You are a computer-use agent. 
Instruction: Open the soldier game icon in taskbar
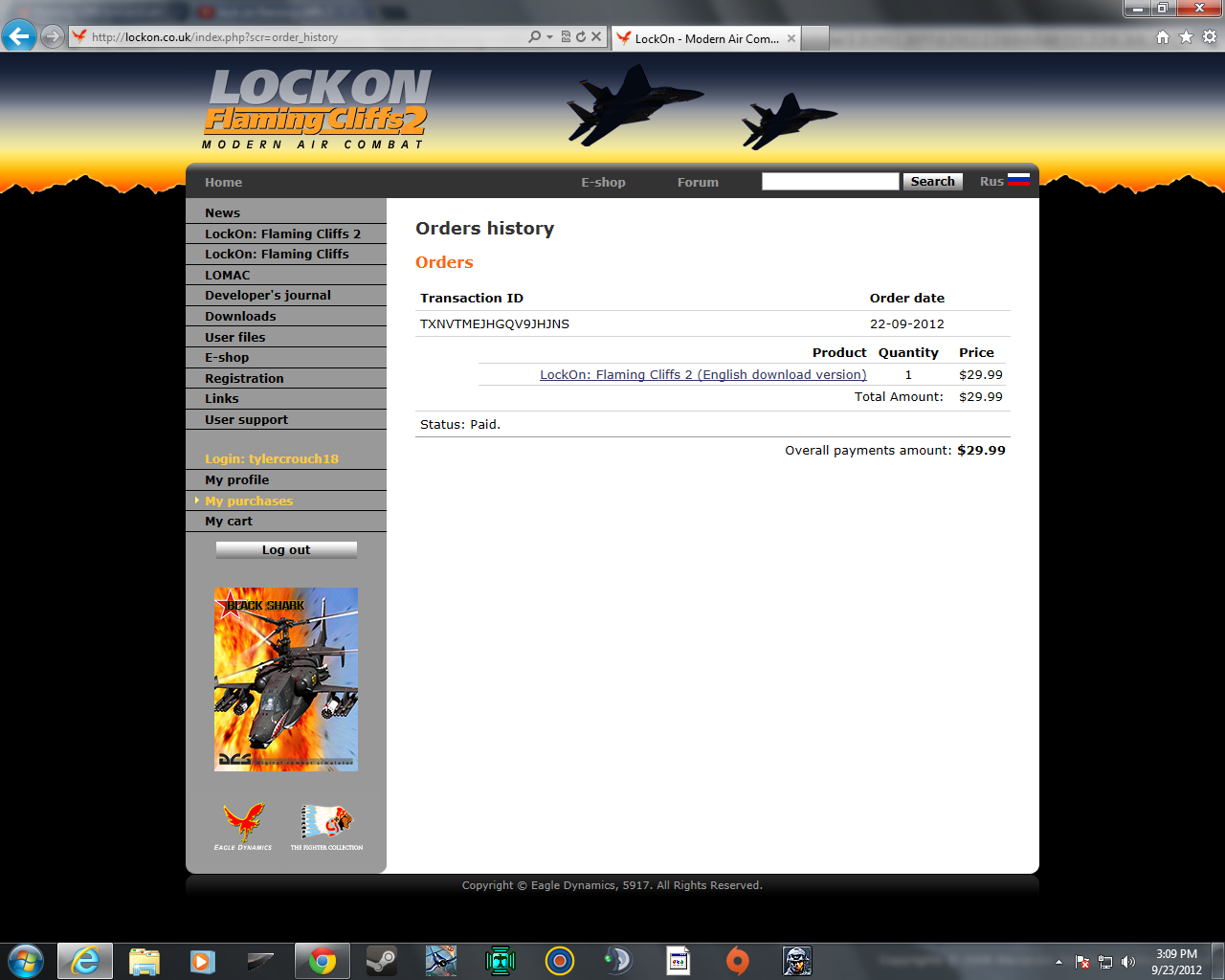pos(797,960)
